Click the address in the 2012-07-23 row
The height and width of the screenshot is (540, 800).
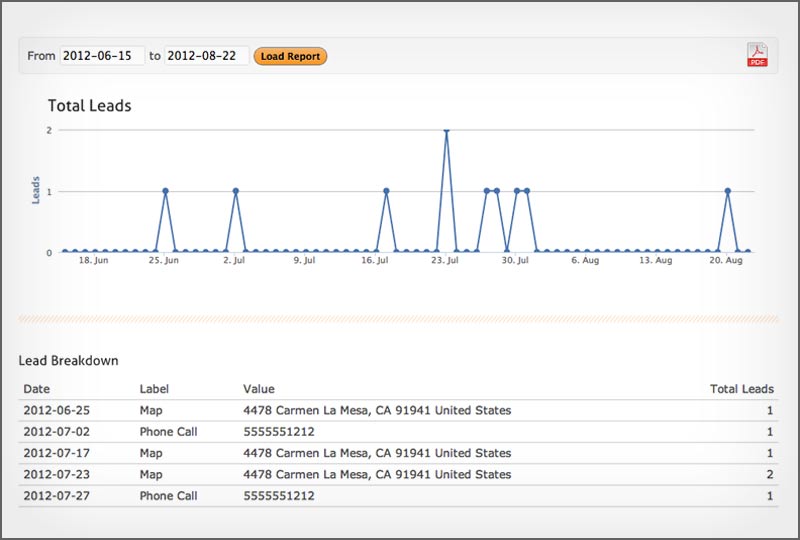377,475
